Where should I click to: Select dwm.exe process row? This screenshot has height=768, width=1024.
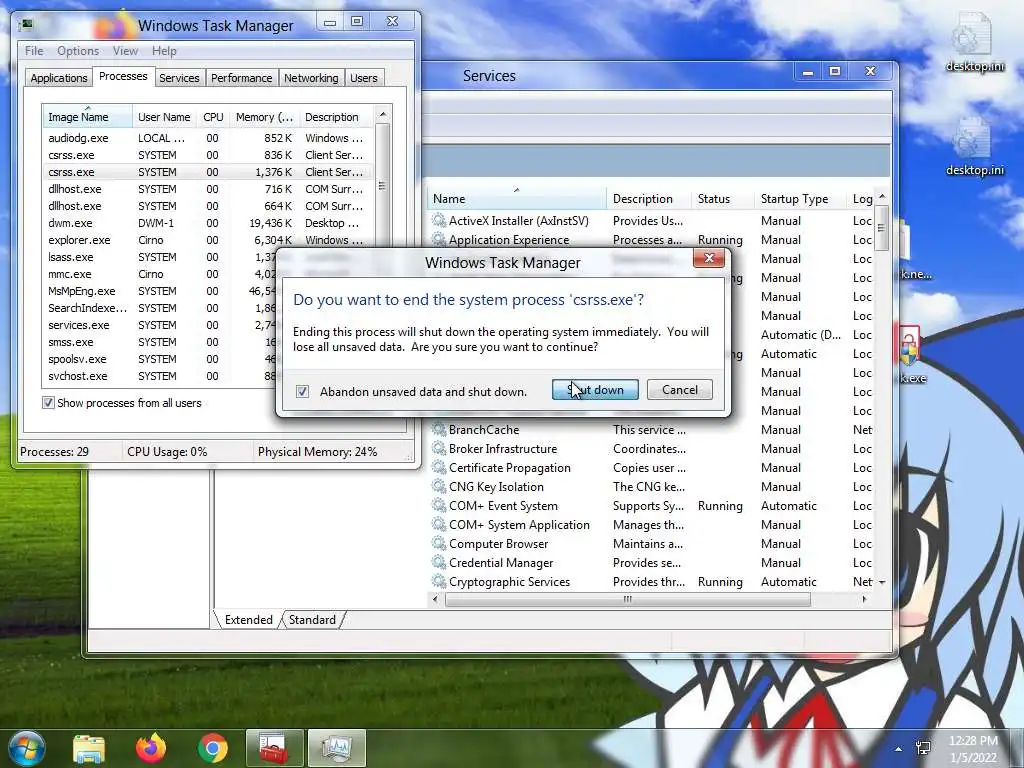point(208,223)
